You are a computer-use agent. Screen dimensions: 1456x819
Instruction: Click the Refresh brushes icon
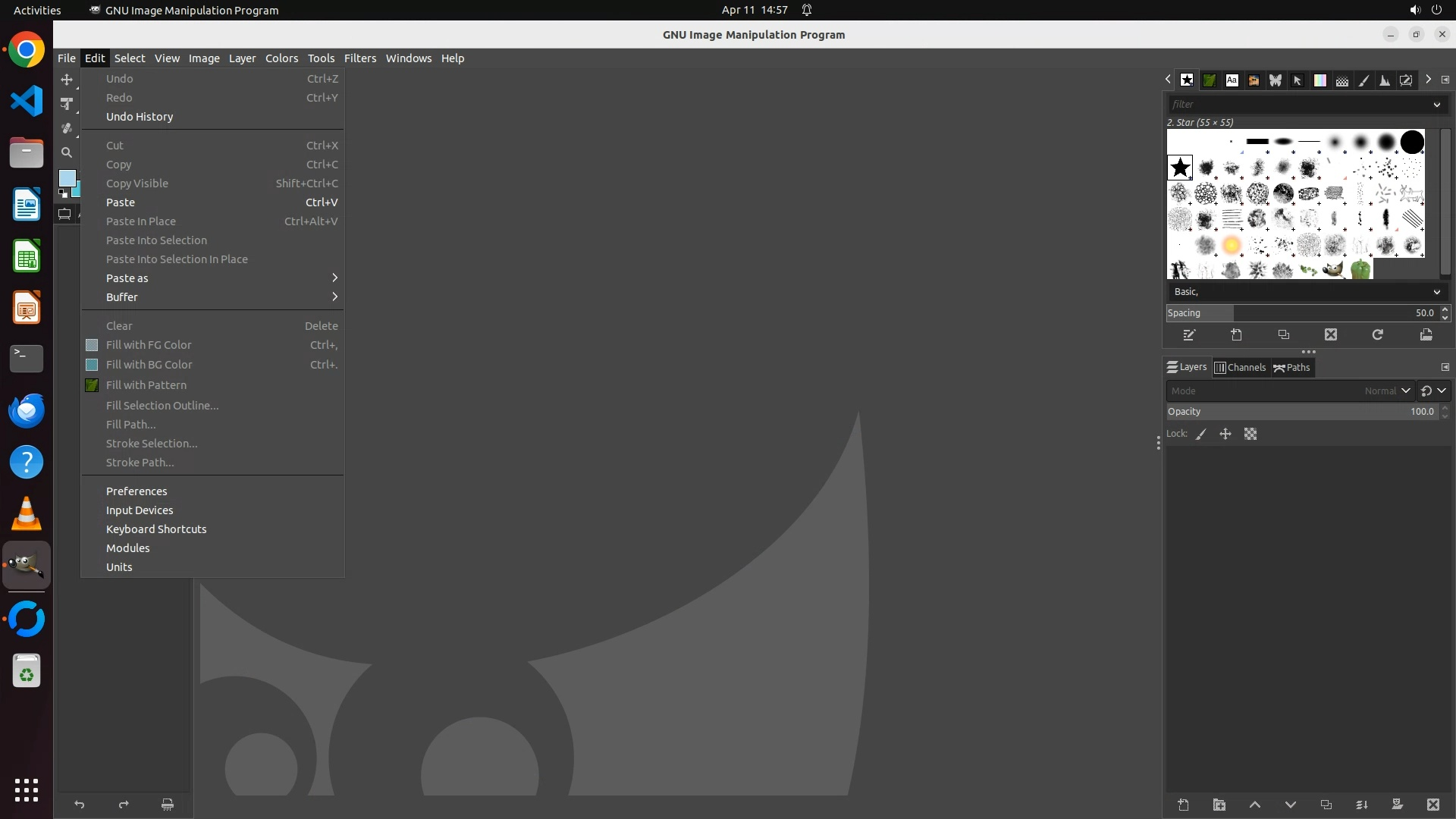click(1377, 334)
